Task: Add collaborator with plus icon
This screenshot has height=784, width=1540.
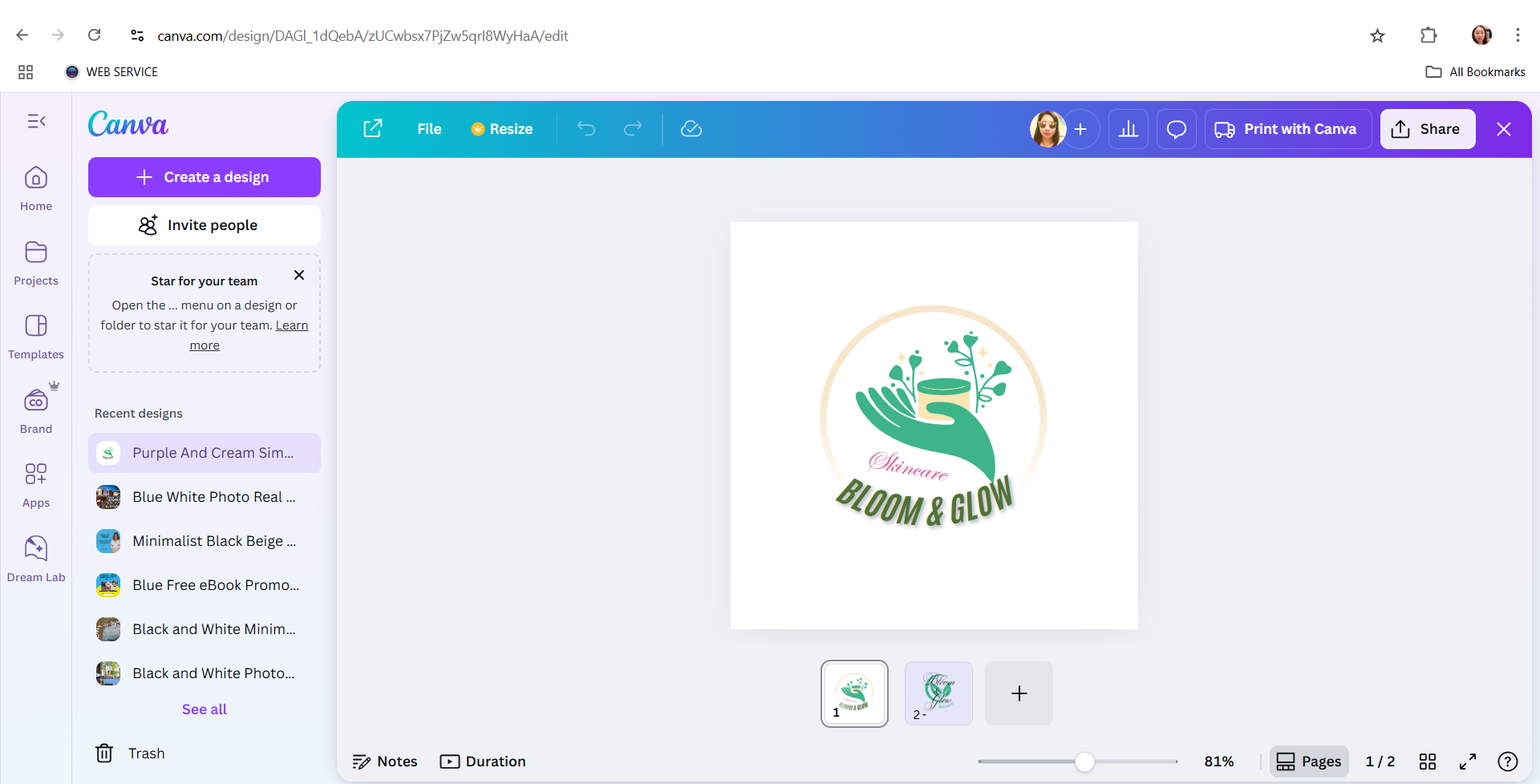Action: tap(1080, 129)
